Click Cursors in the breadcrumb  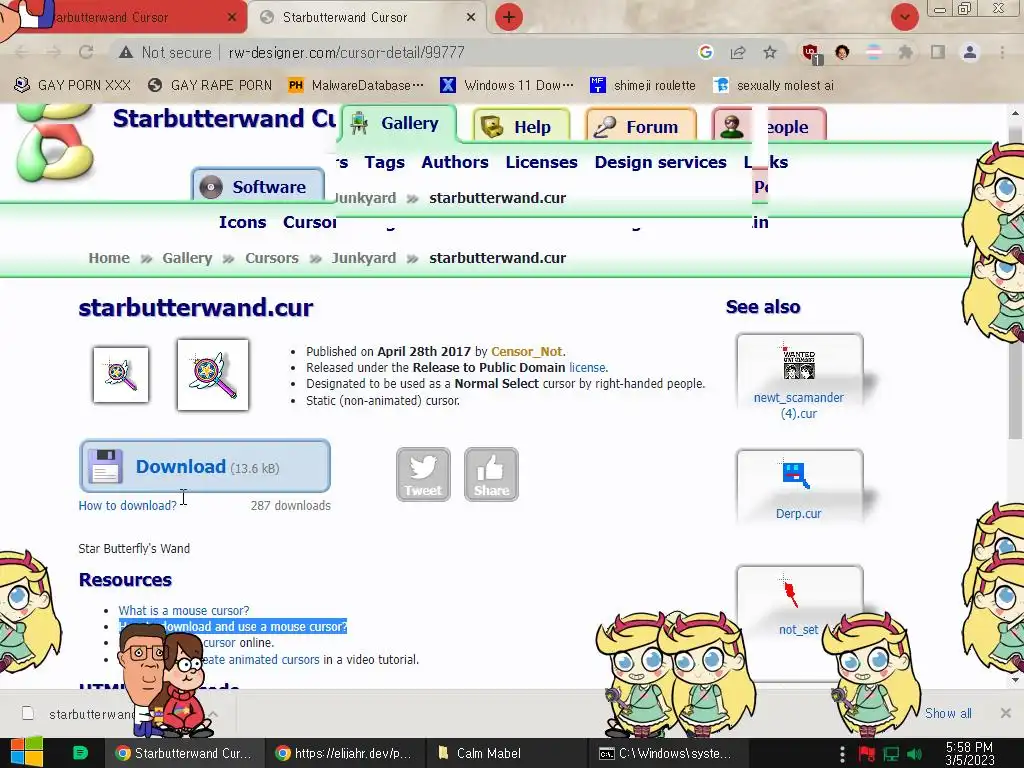click(272, 258)
